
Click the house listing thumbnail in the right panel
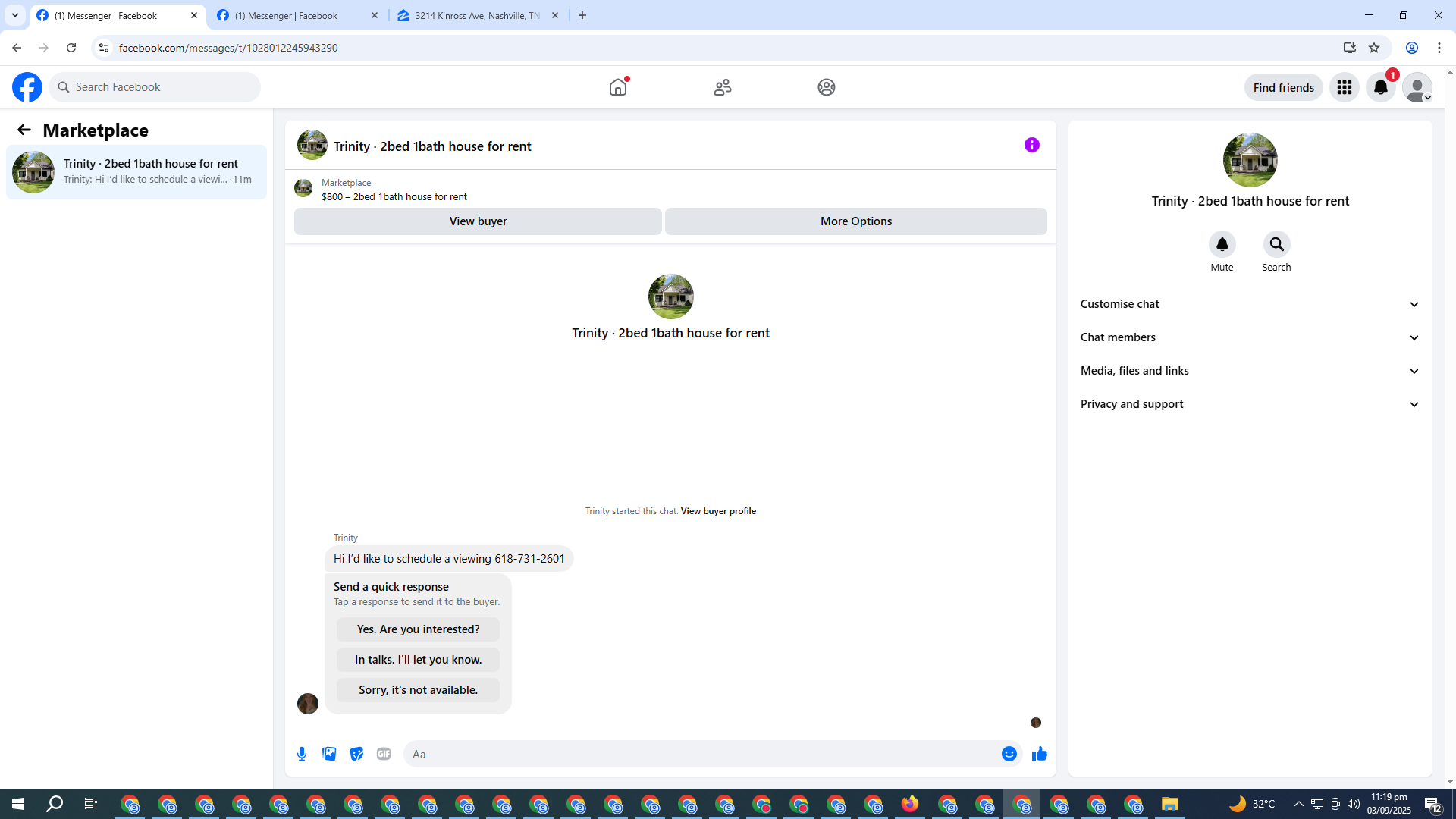[1250, 160]
